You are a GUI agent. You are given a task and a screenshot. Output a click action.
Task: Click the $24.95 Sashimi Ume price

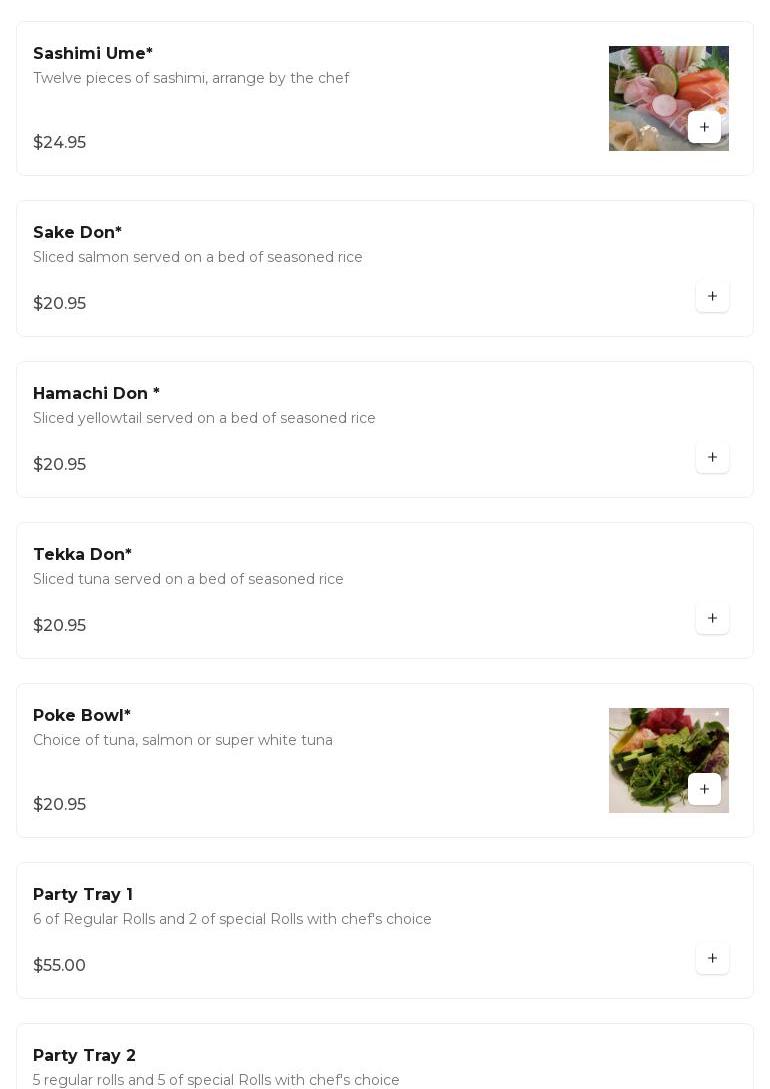point(59,142)
